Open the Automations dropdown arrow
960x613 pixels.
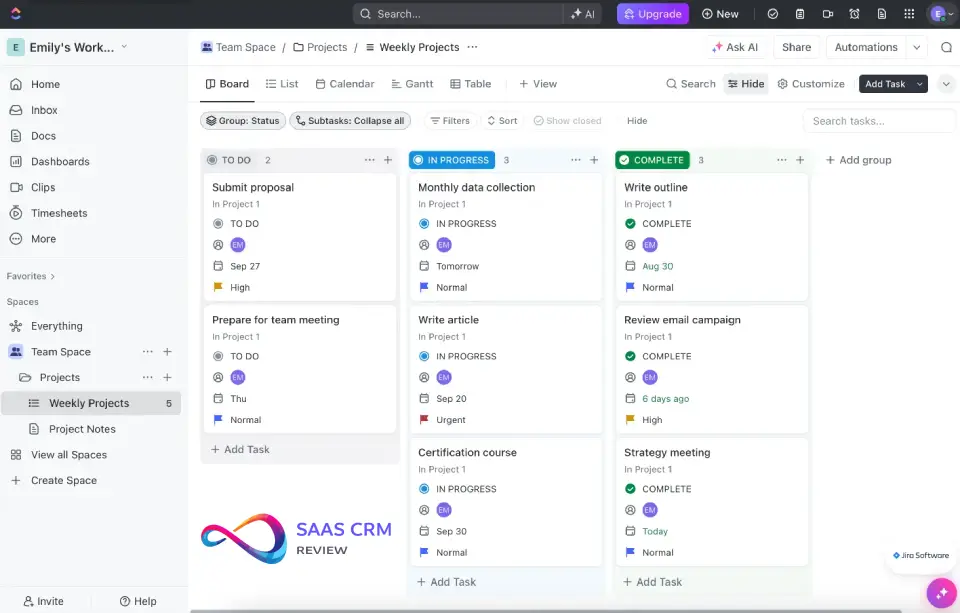click(917, 47)
